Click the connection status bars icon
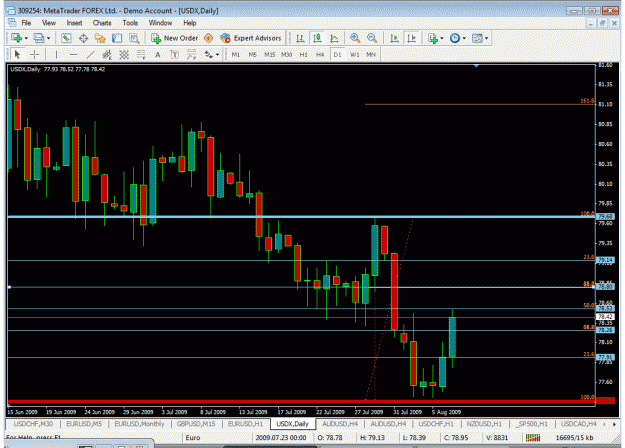Screen dimensions: 625x448 pyautogui.click(x=533, y=438)
